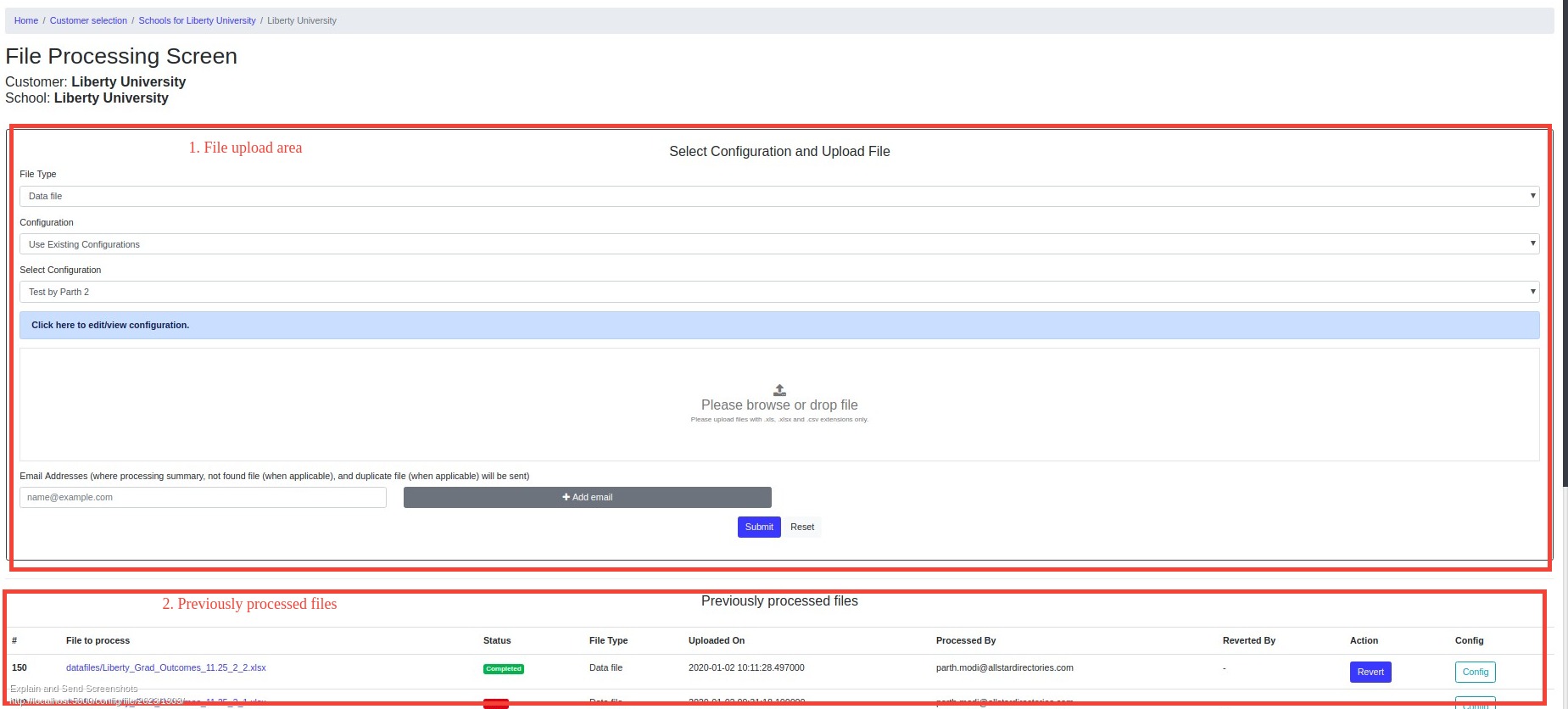
Task: Navigate to Schools for Liberty University breadcrumb
Action: (197, 20)
